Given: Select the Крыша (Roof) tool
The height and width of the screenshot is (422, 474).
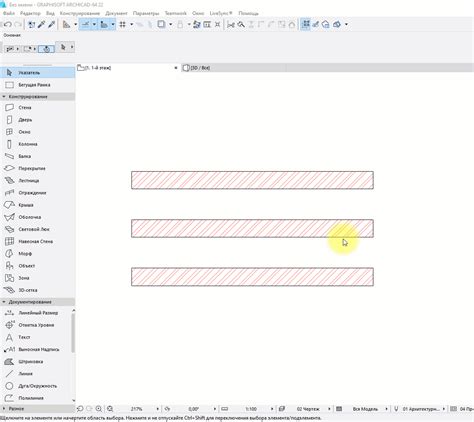Looking at the screenshot, I should tap(38, 205).
